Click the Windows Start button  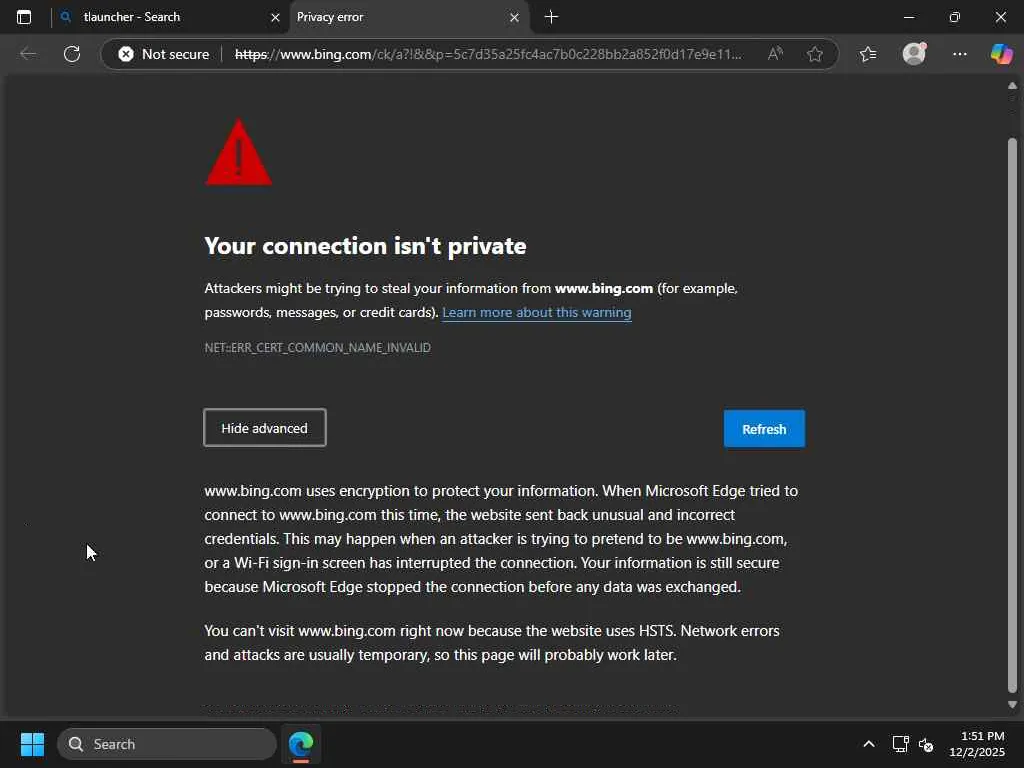(32, 744)
